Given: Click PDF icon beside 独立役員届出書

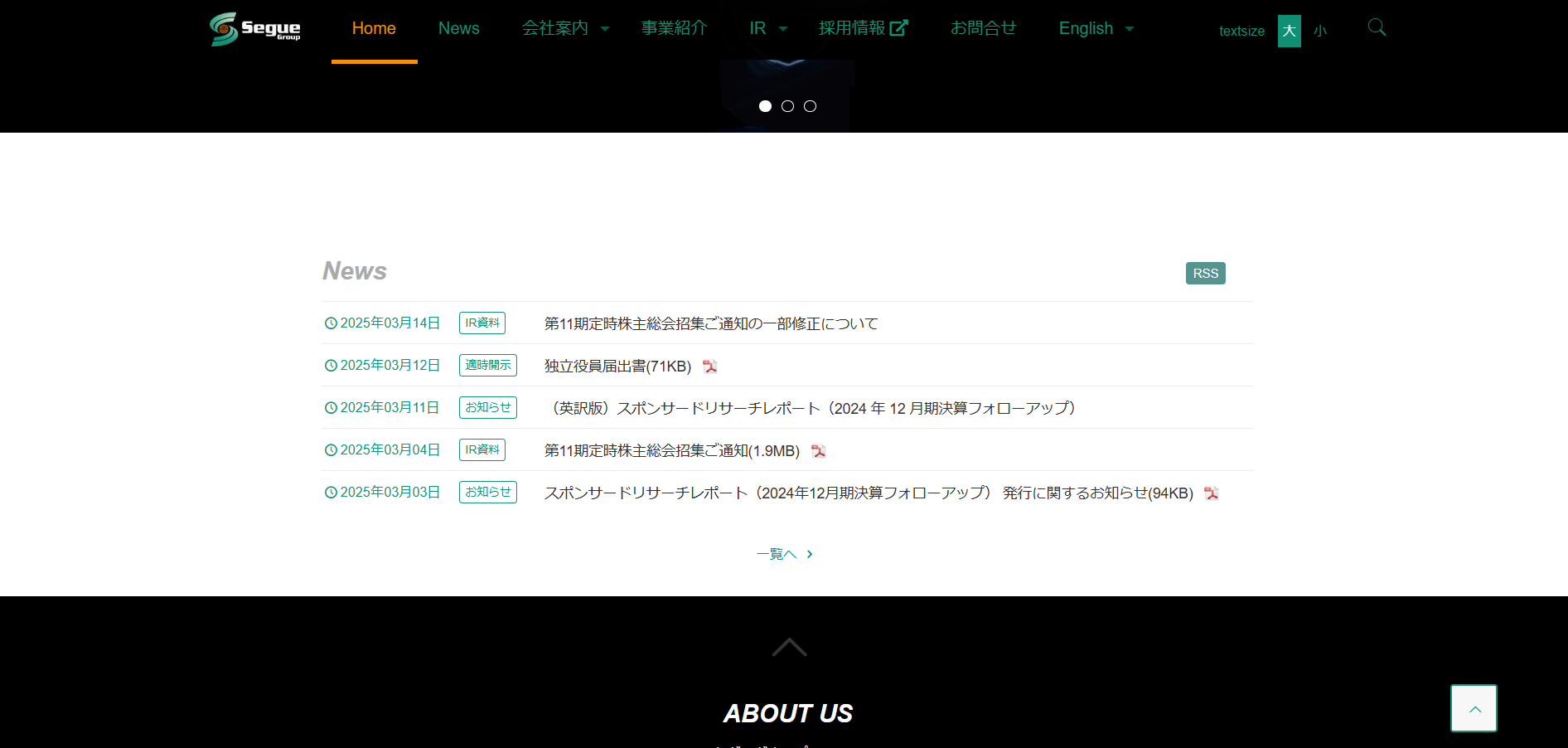Looking at the screenshot, I should (x=710, y=367).
